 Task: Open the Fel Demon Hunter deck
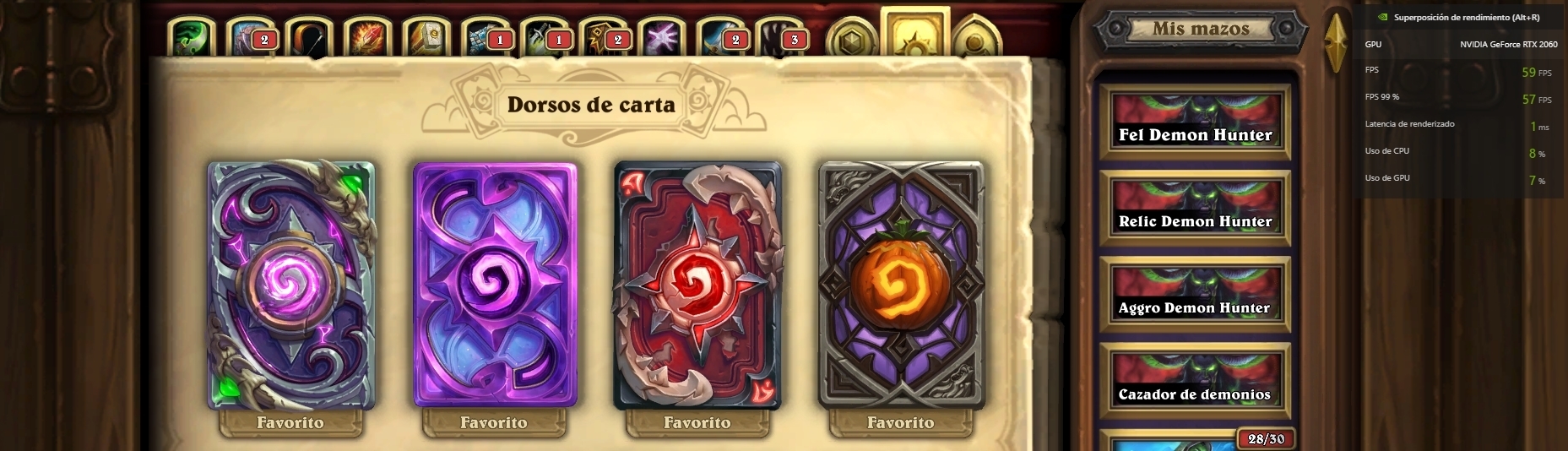[x=1195, y=122]
